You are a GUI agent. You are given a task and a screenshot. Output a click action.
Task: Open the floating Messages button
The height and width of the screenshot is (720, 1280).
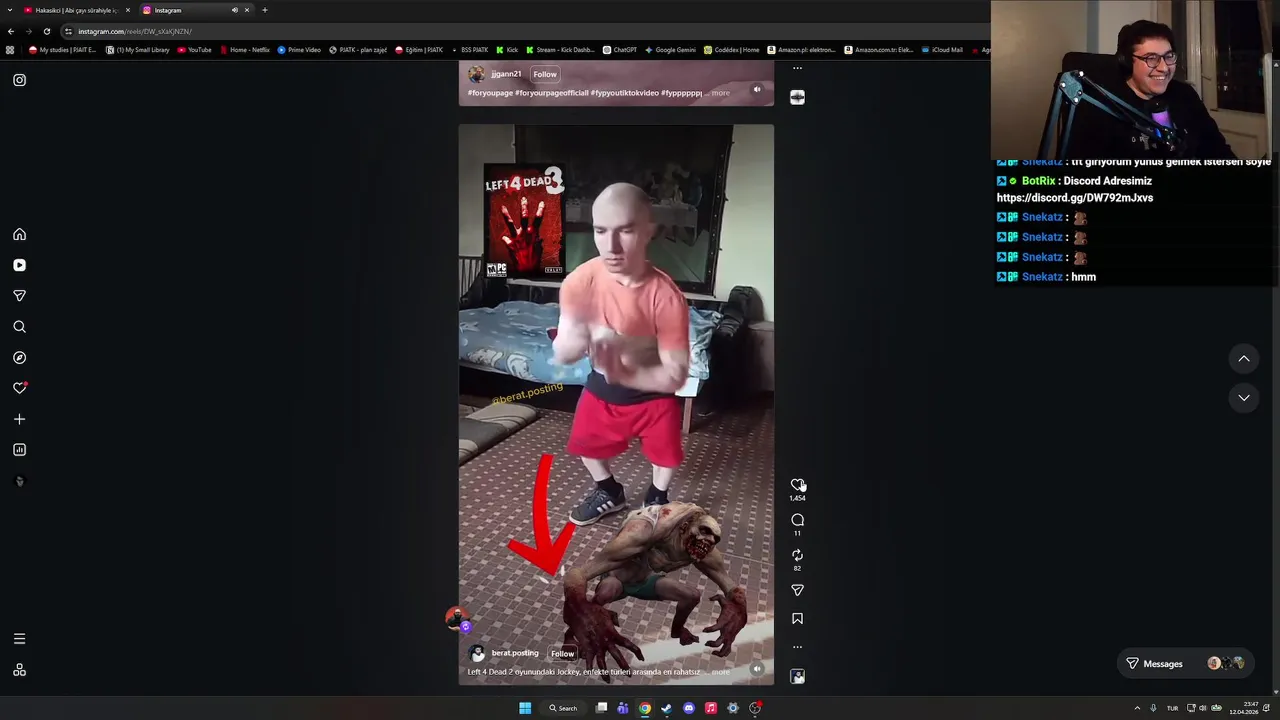1185,664
